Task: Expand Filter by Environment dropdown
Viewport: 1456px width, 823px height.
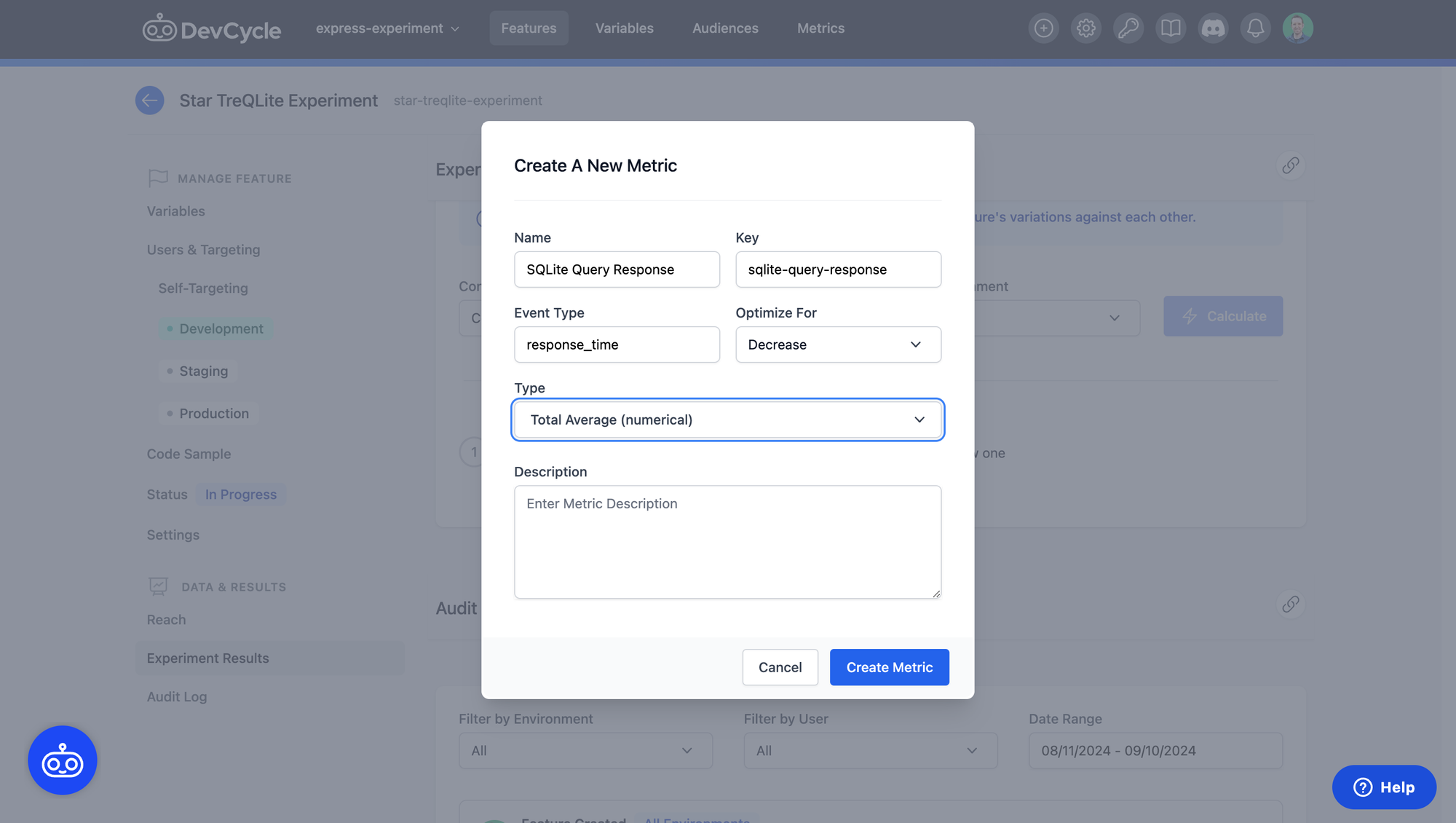Action: tap(585, 750)
